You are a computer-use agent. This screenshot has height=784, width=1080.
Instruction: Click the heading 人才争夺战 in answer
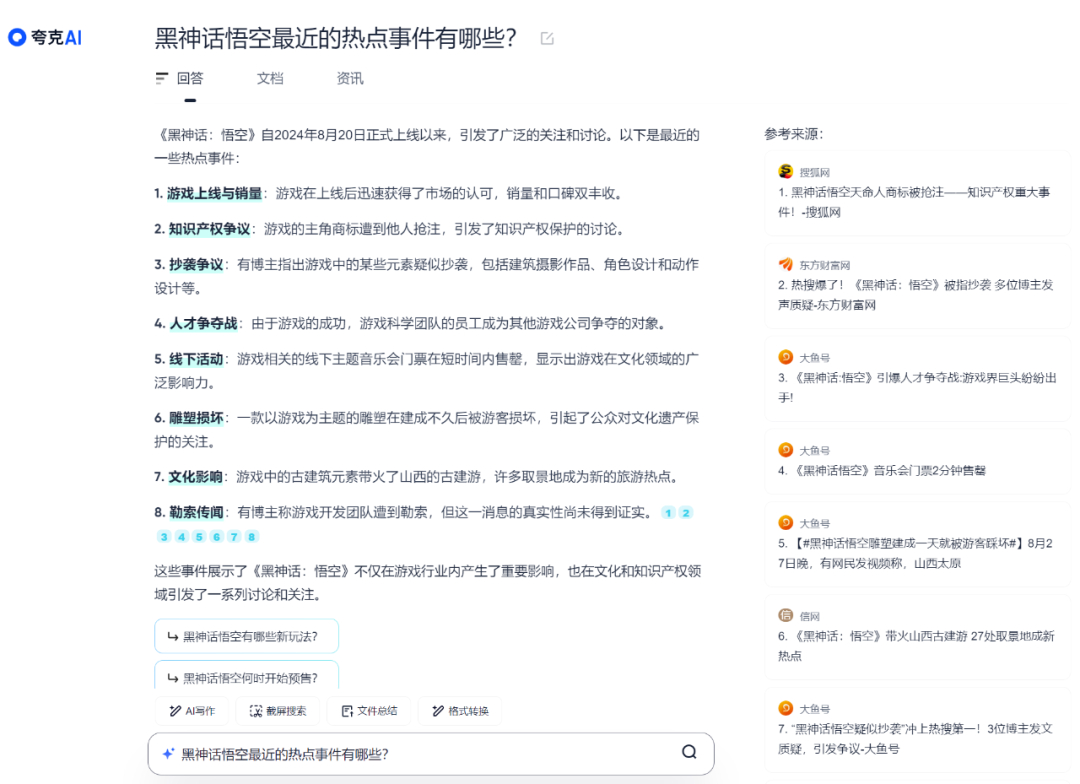pos(203,323)
